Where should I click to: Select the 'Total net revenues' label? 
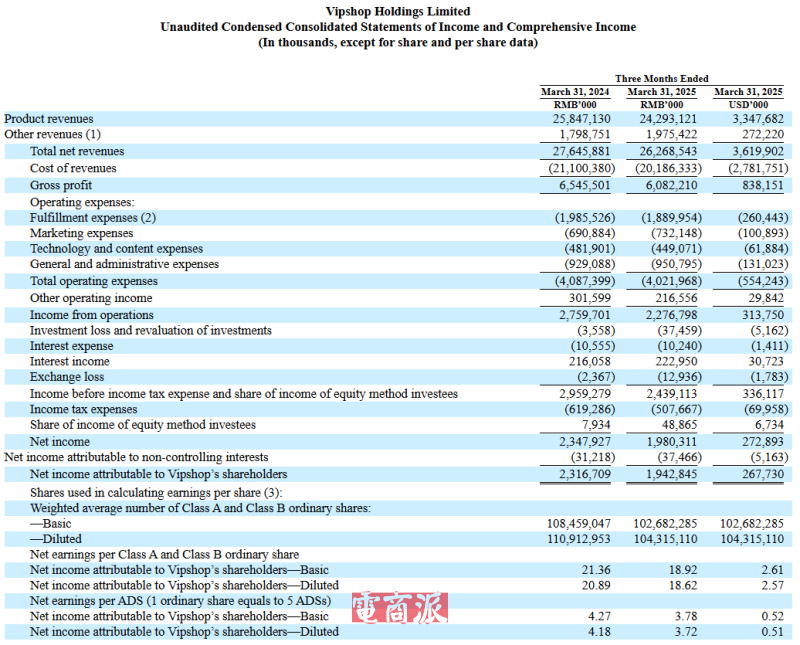coord(77,151)
